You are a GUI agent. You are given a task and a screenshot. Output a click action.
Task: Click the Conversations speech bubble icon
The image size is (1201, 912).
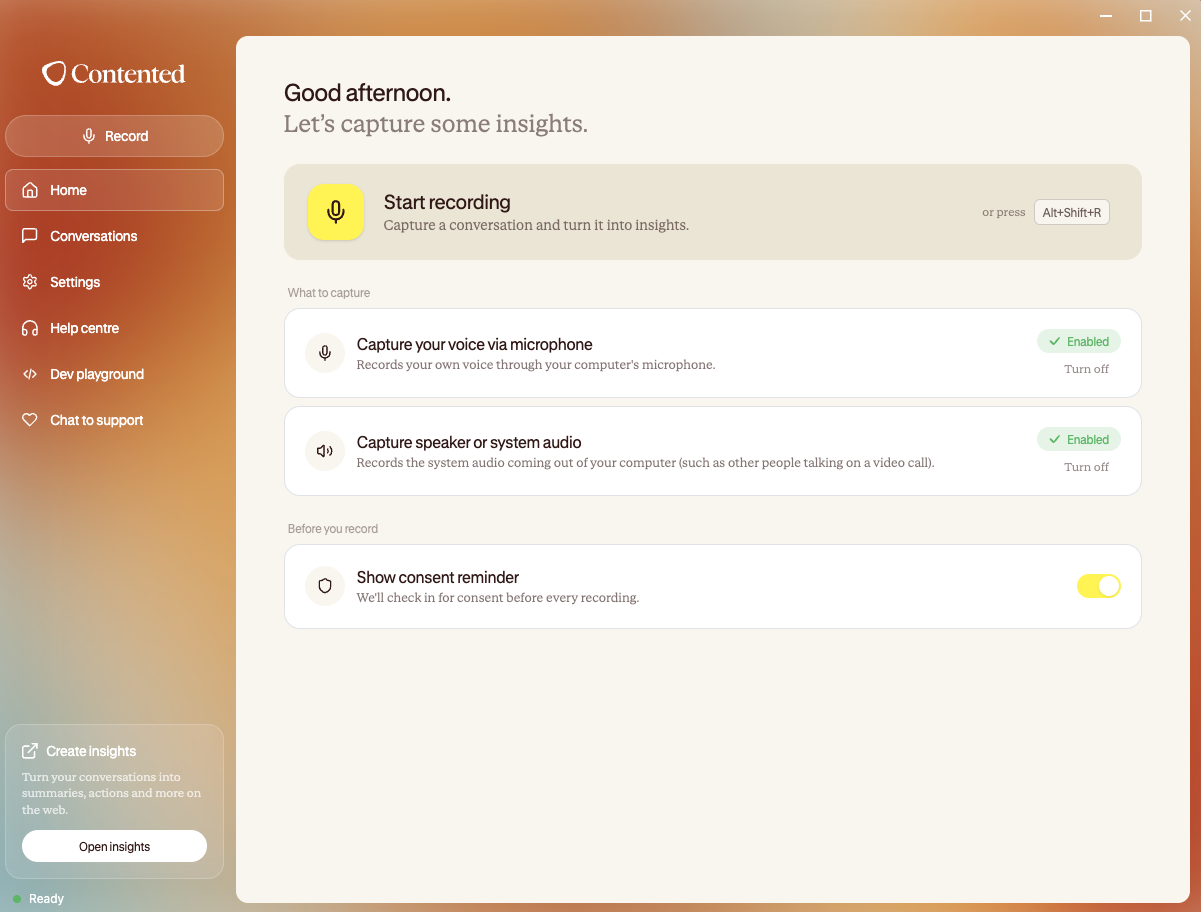coord(31,236)
